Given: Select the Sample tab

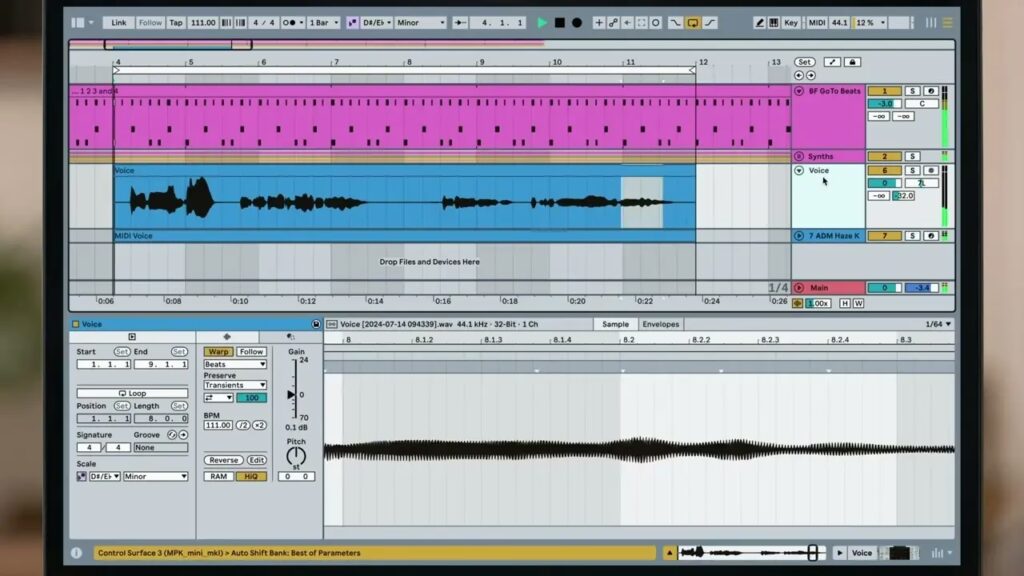Looking at the screenshot, I should [x=615, y=324].
